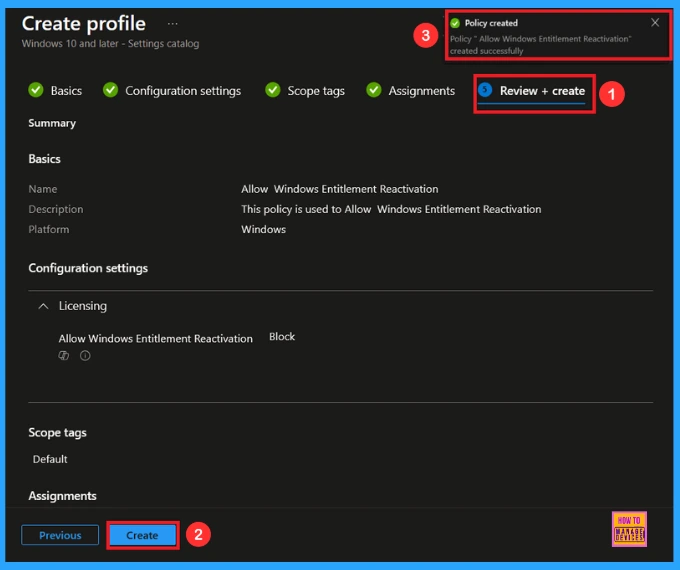
Task: Click the Configuration settings green checkmark
Action: pyautogui.click(x=111, y=90)
